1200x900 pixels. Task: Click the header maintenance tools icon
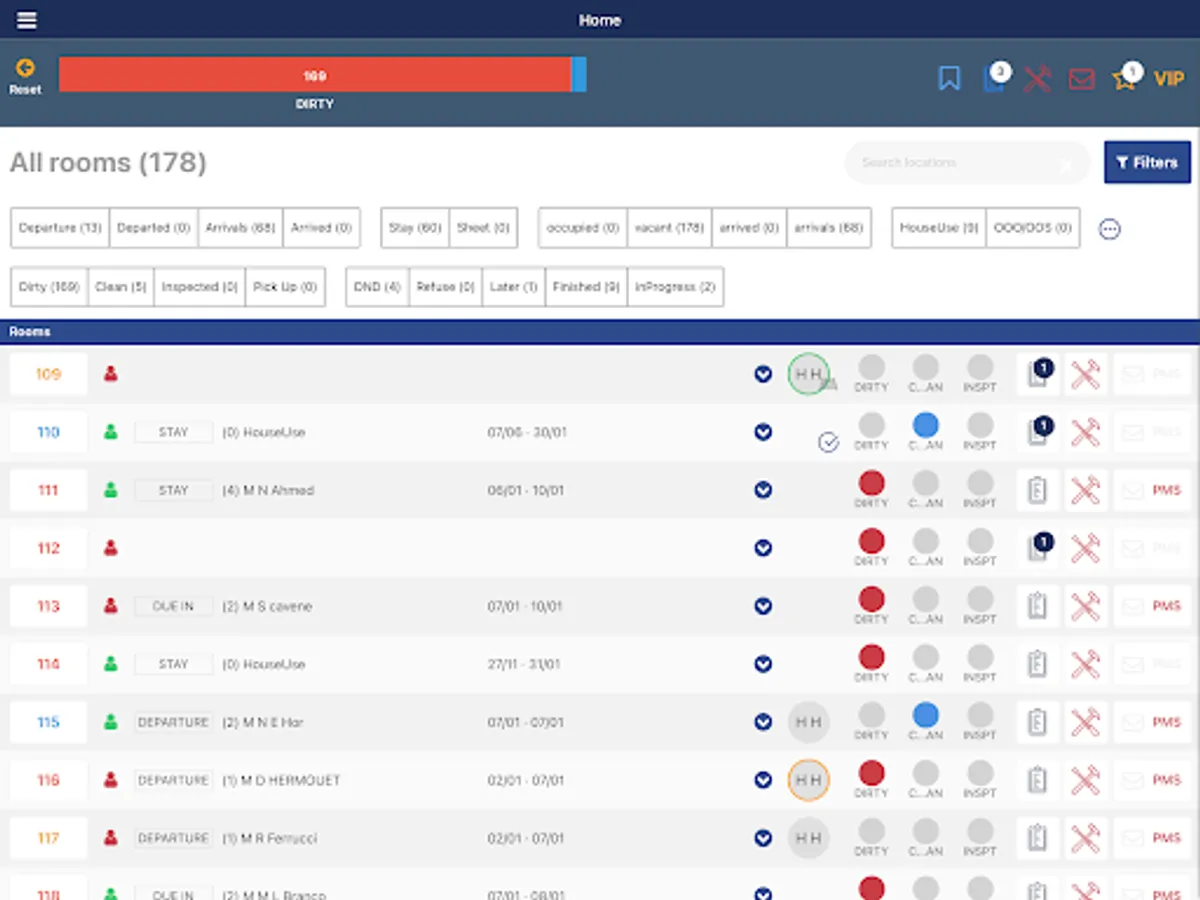[1037, 79]
